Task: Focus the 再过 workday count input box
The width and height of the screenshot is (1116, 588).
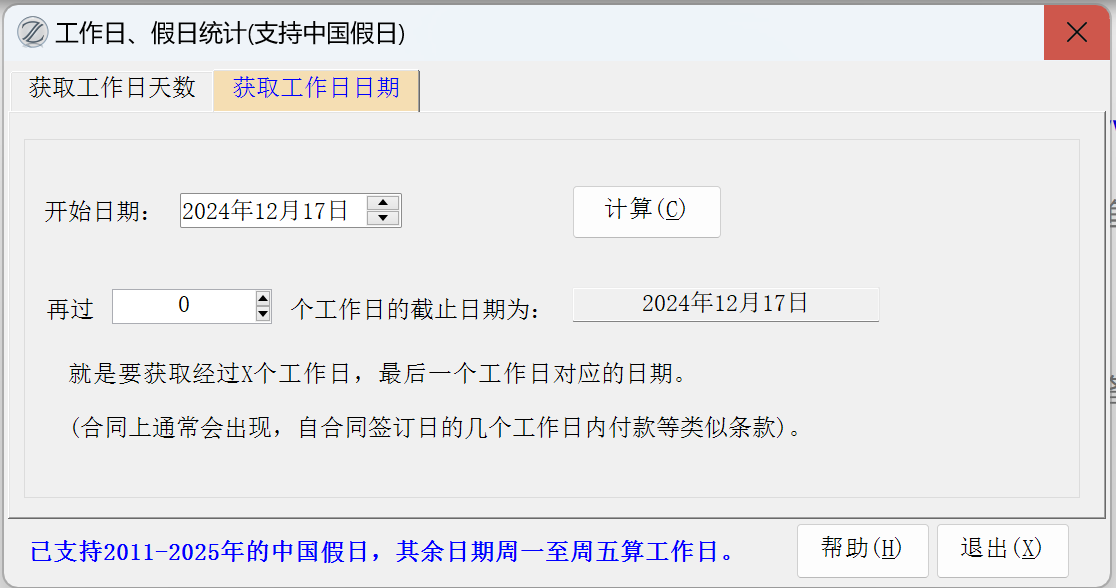Action: pos(184,306)
